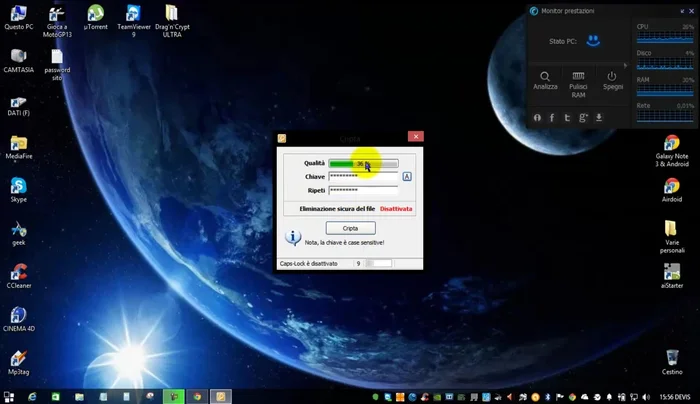Click the Cripta button
Screen dimensions: 700x404
point(350,229)
